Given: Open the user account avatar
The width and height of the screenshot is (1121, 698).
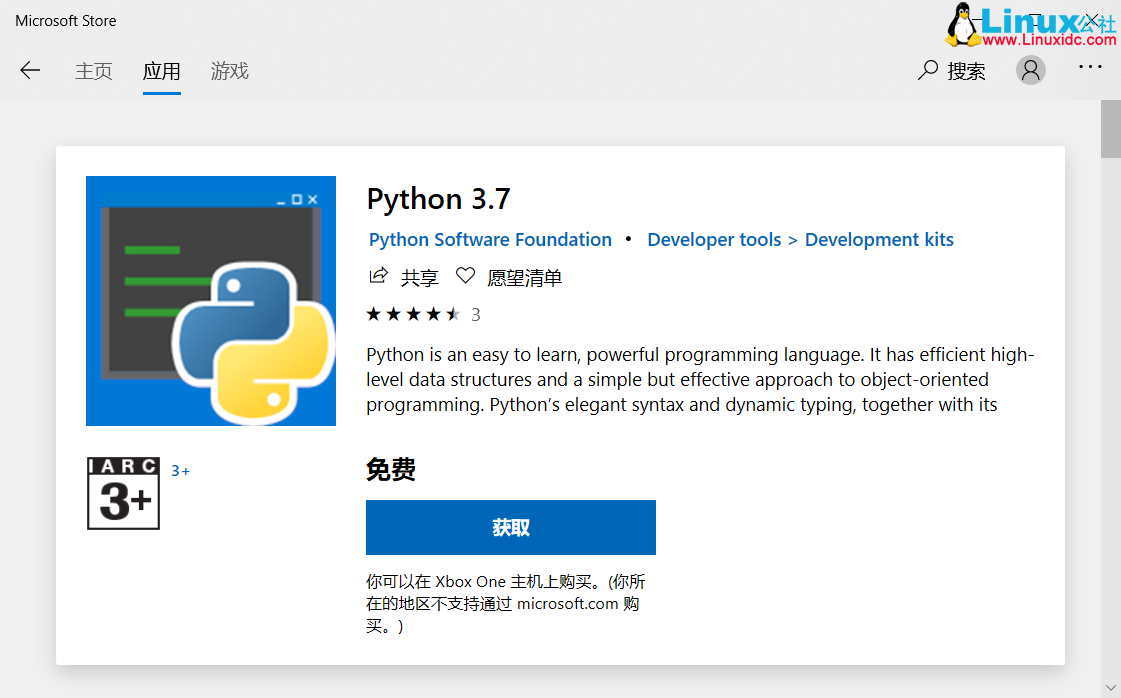Looking at the screenshot, I should pos(1030,70).
